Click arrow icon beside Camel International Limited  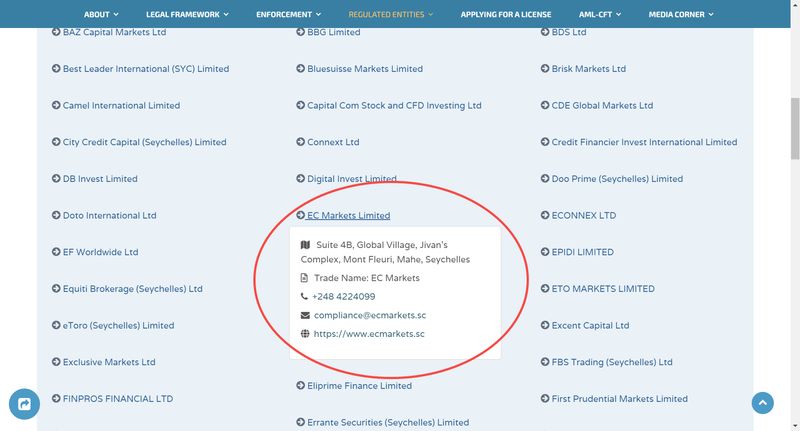click(x=56, y=105)
